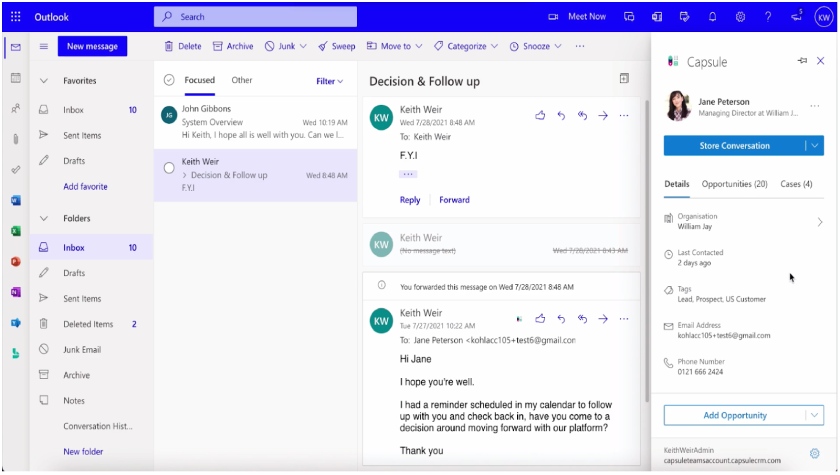Launch PowerPoint from the app rail

pyautogui.click(x=16, y=261)
